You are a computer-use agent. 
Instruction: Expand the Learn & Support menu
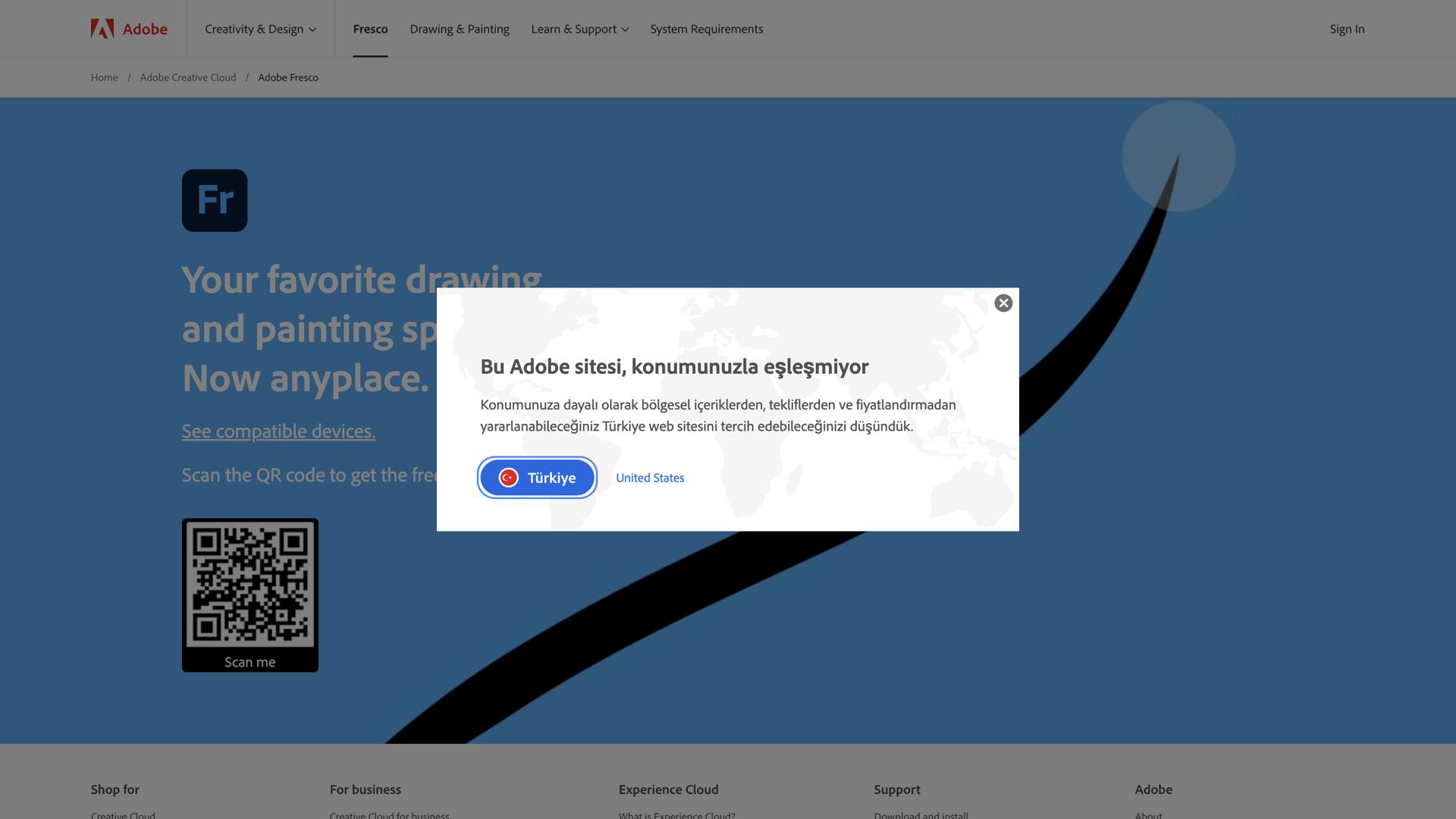pos(579,29)
